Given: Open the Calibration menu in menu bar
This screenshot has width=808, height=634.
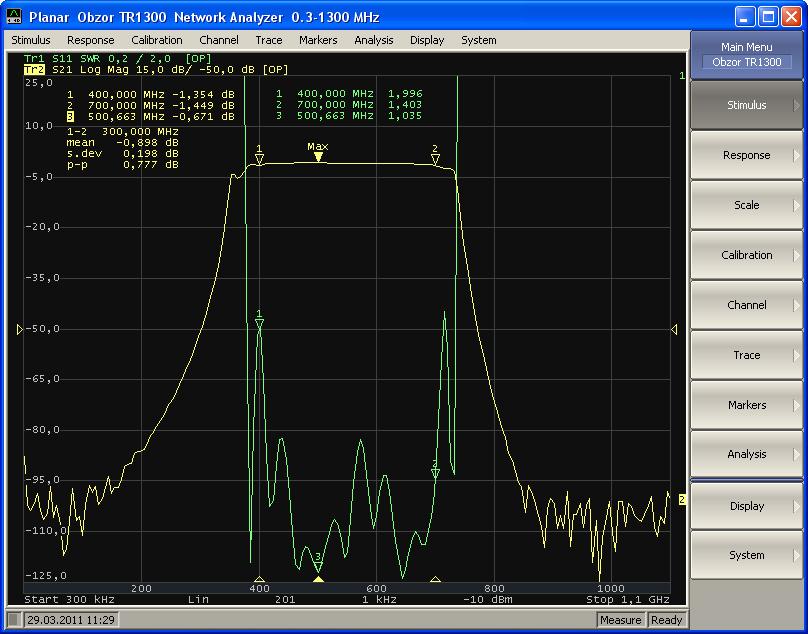Looking at the screenshot, I should [x=157, y=40].
